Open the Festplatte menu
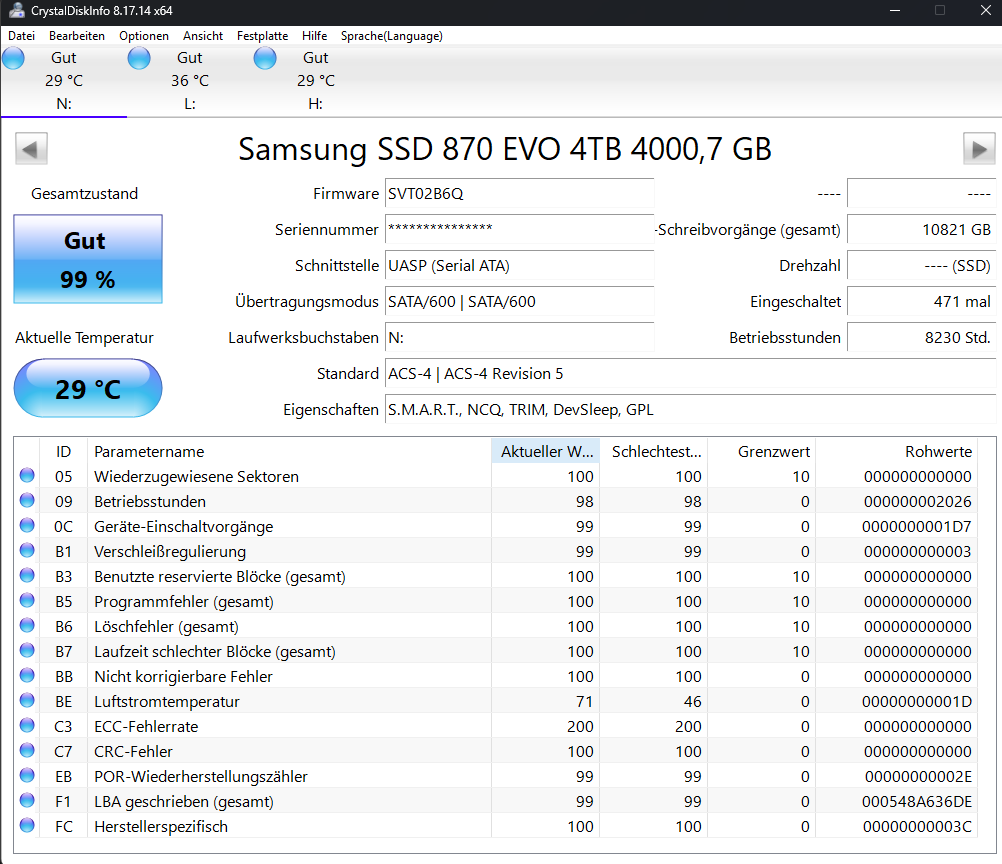Screen dimensions: 1002x864 tap(262, 36)
